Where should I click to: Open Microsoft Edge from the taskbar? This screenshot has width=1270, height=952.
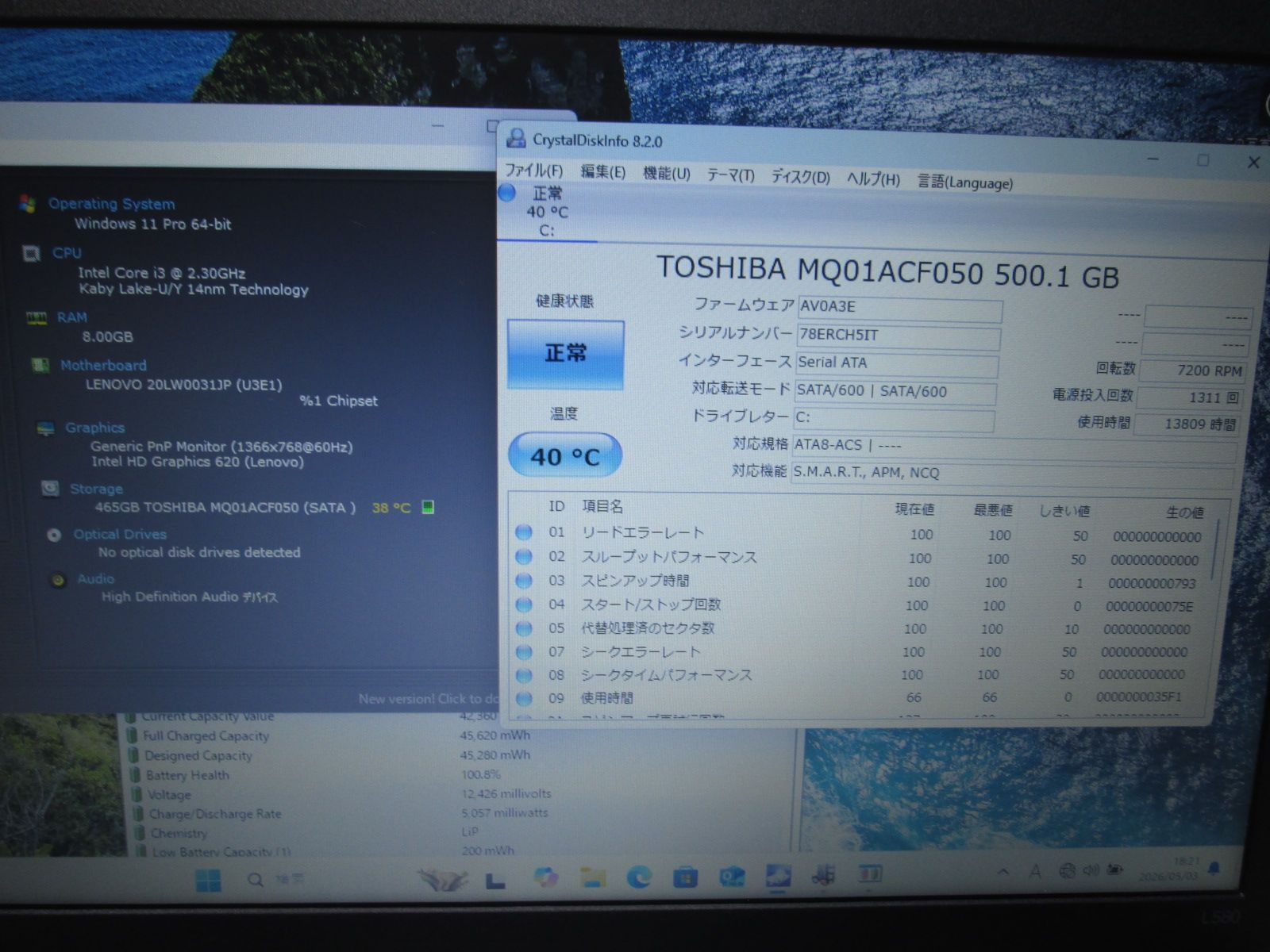click(x=639, y=877)
